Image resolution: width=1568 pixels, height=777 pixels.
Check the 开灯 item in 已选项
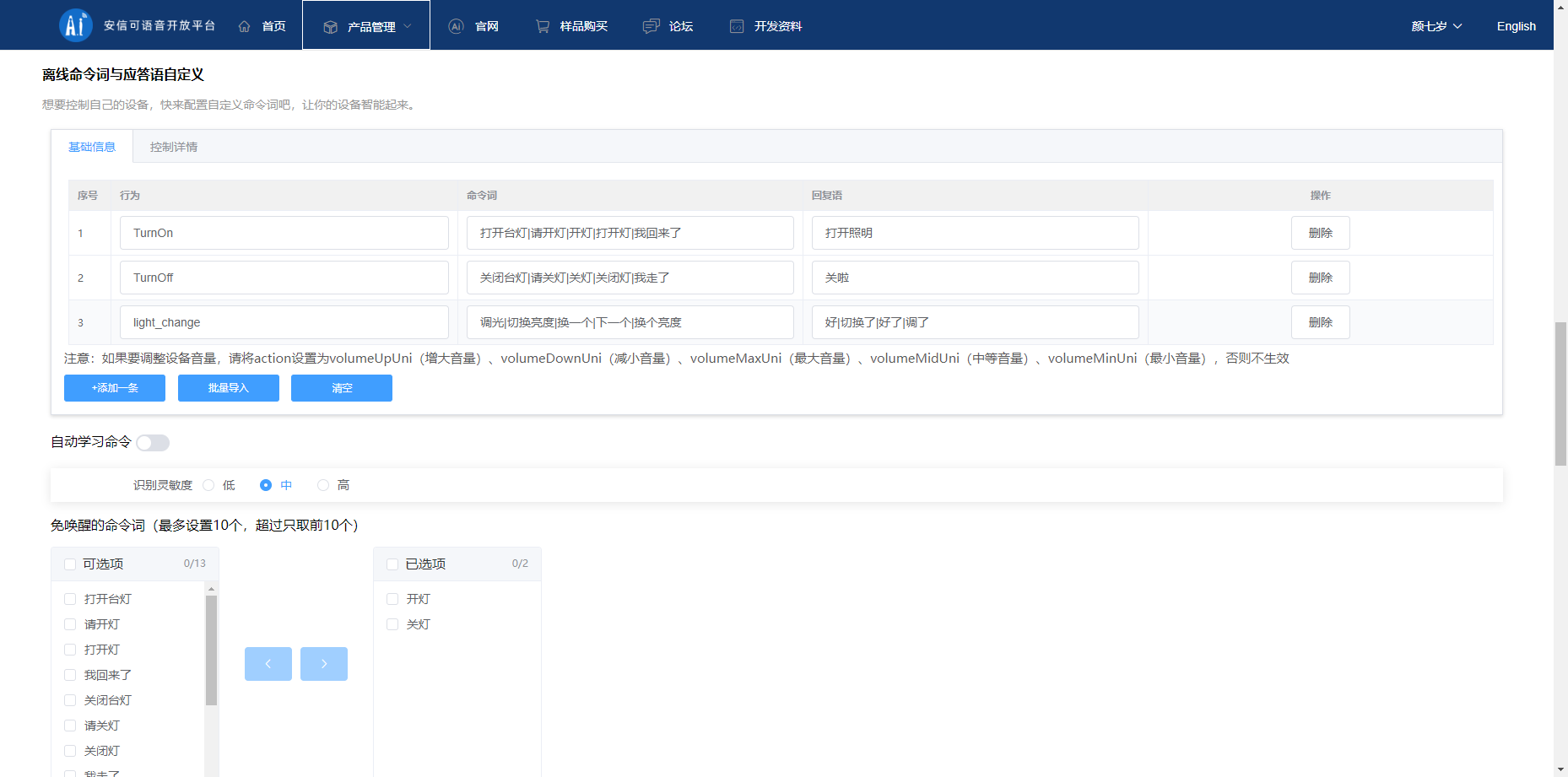[392, 599]
